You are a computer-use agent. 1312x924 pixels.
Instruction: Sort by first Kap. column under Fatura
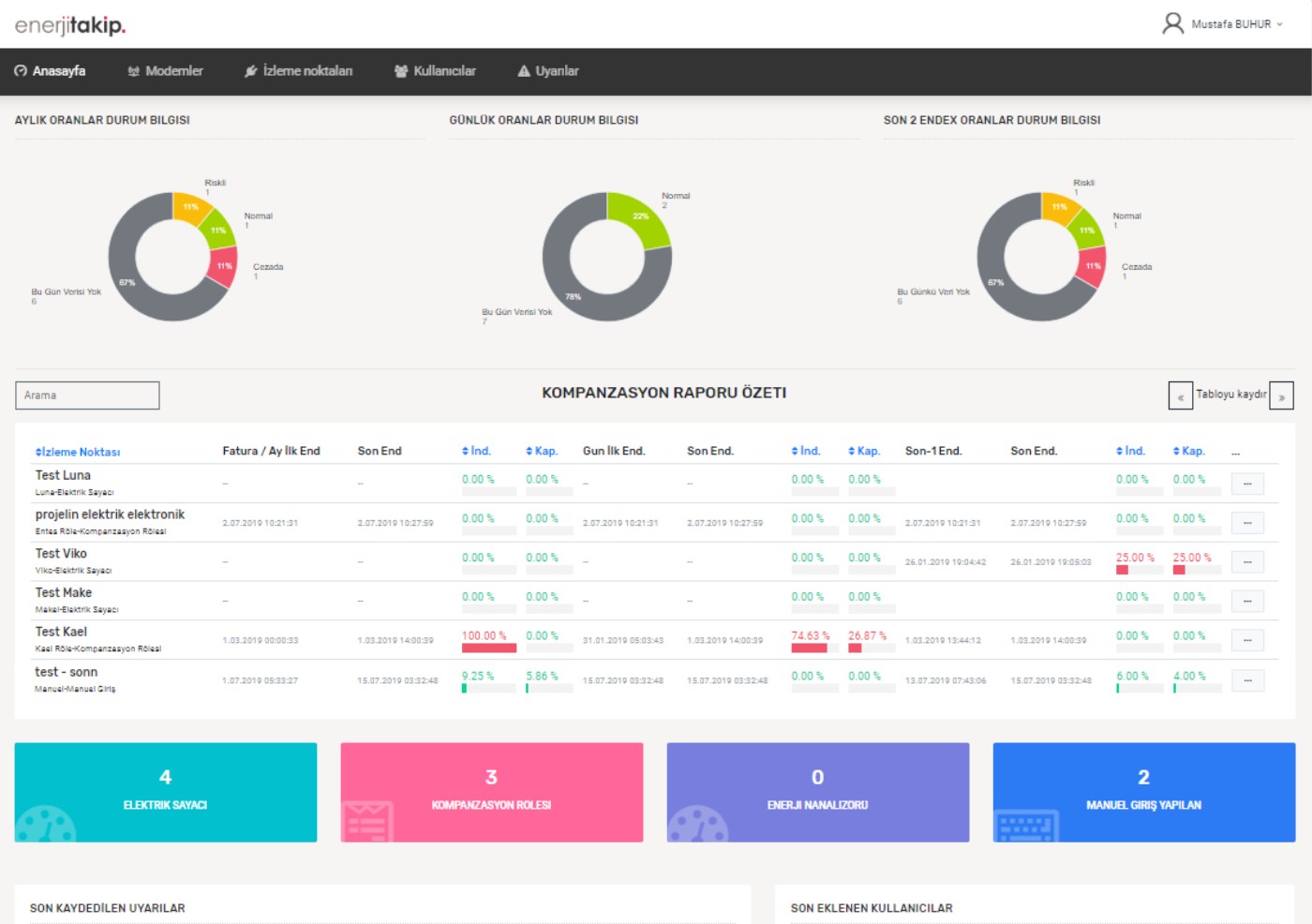click(x=542, y=451)
